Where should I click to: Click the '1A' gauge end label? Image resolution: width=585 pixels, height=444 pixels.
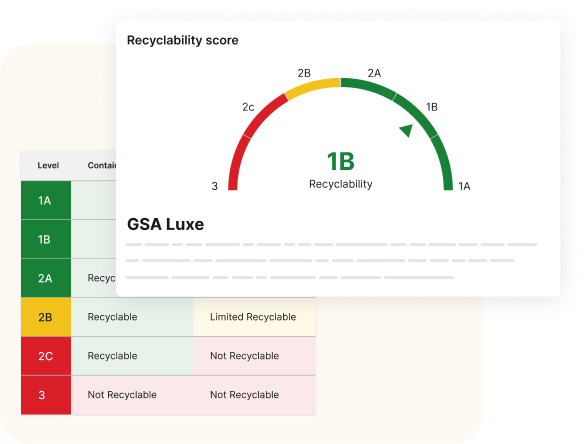[x=464, y=186]
